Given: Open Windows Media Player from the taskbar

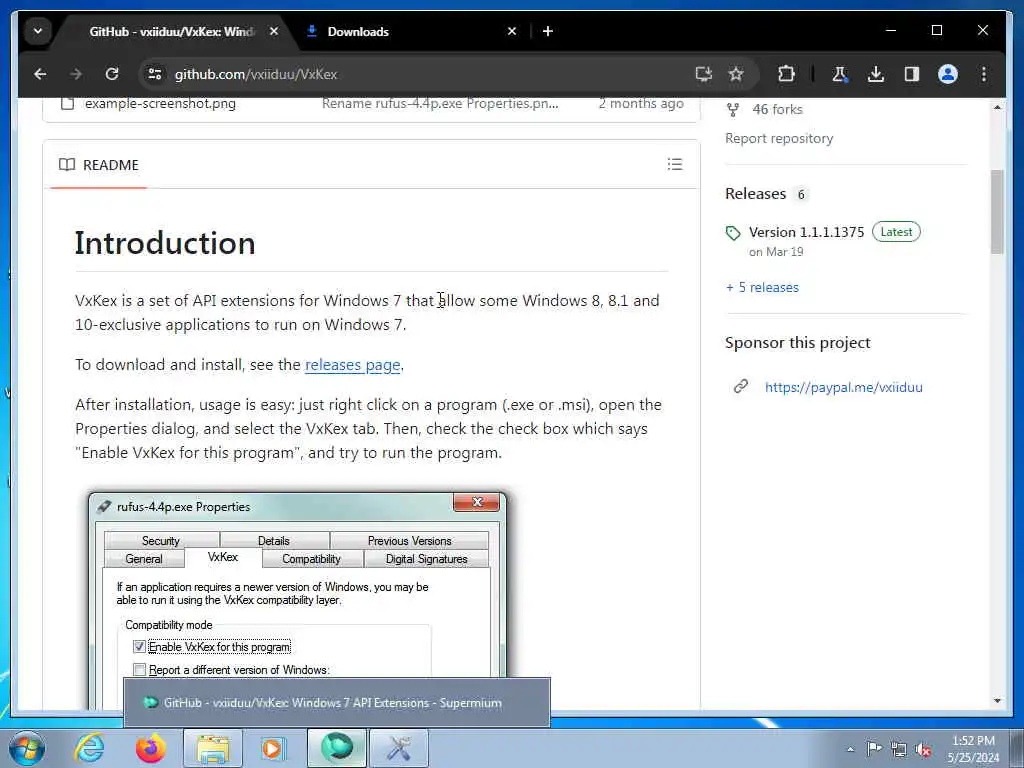Looking at the screenshot, I should [274, 748].
